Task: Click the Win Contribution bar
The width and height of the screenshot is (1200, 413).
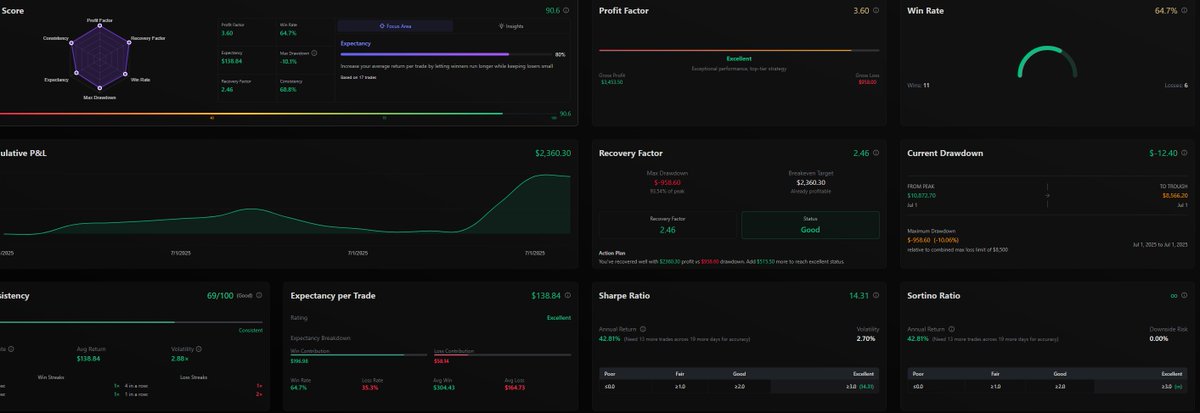Action: click(x=360, y=355)
